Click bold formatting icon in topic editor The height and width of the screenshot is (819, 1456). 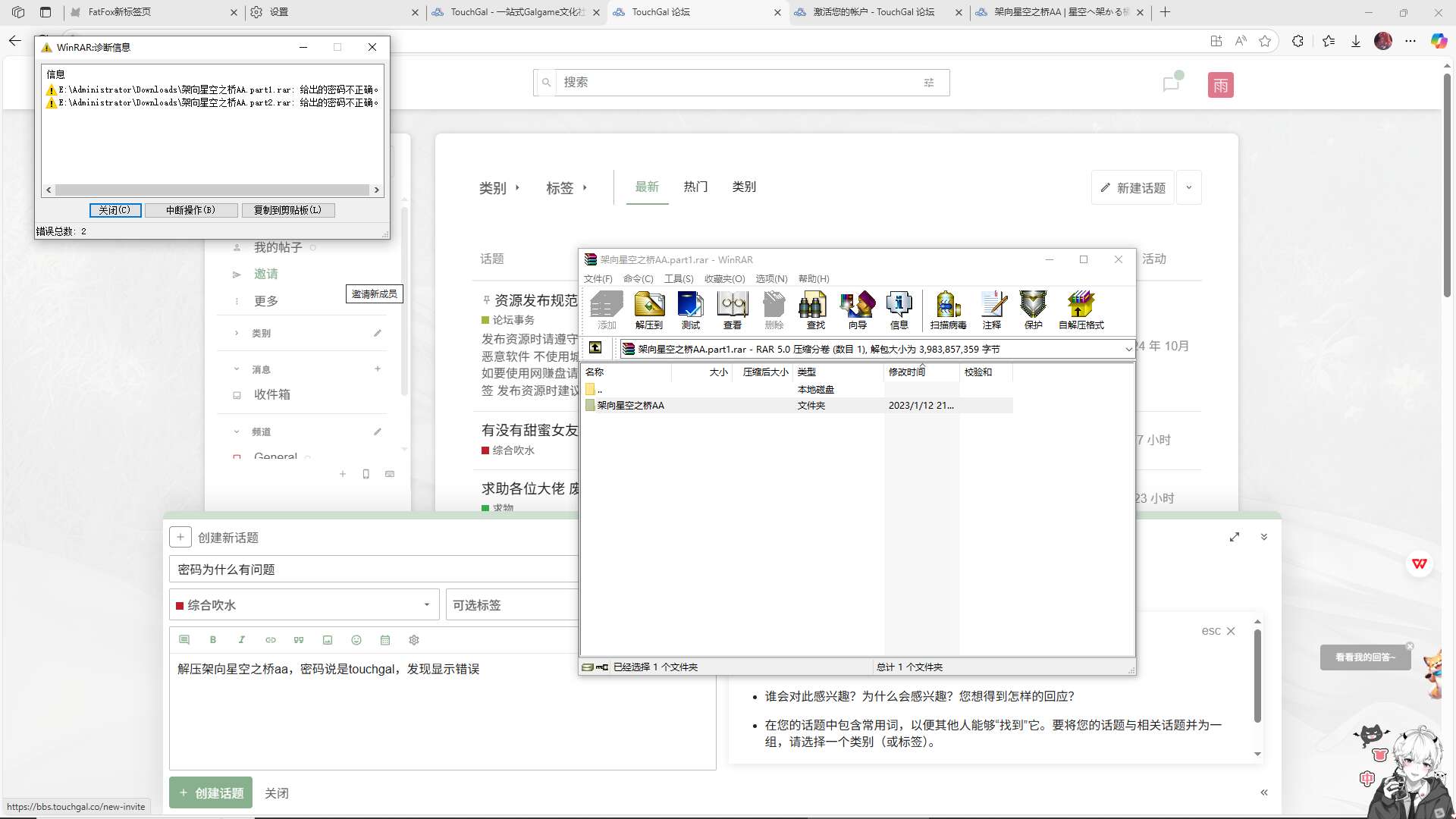coord(213,640)
